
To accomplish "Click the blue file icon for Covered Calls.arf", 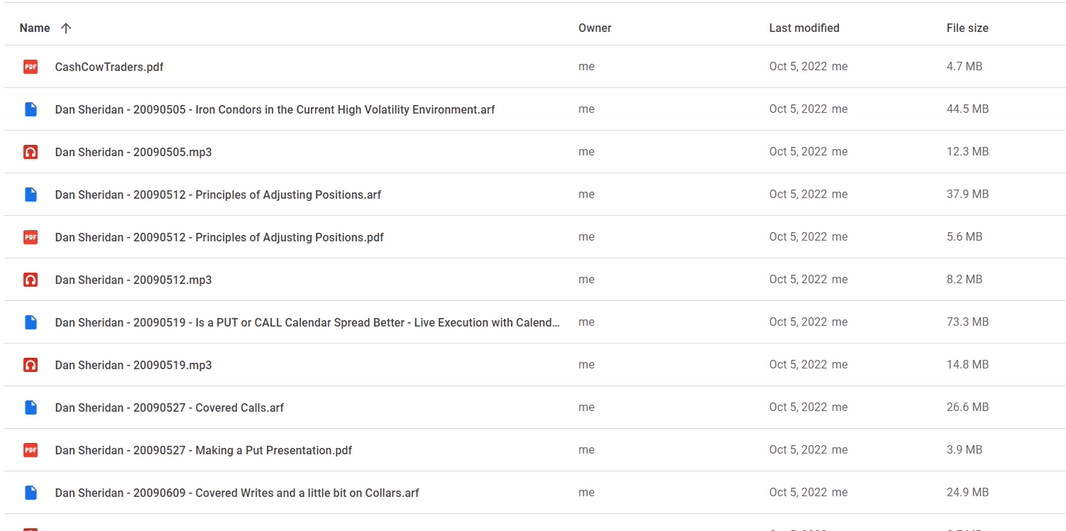I will point(31,407).
